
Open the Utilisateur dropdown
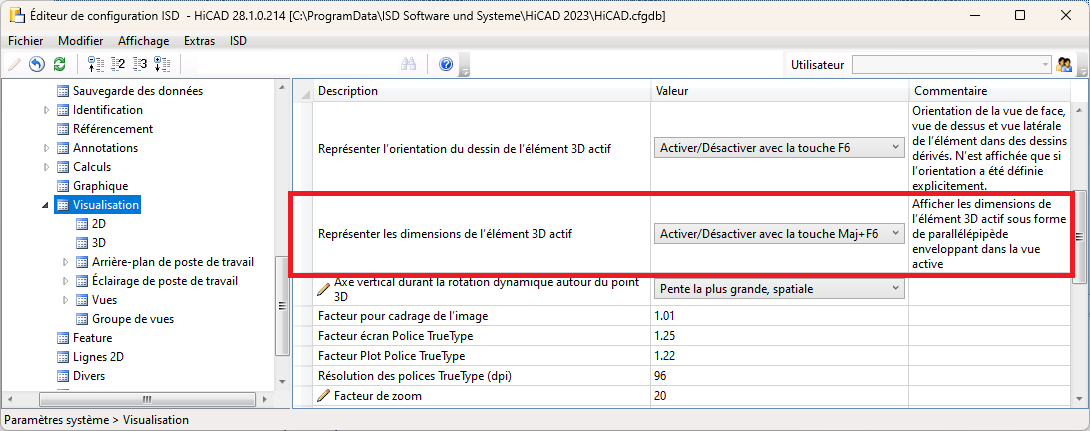click(x=1045, y=65)
